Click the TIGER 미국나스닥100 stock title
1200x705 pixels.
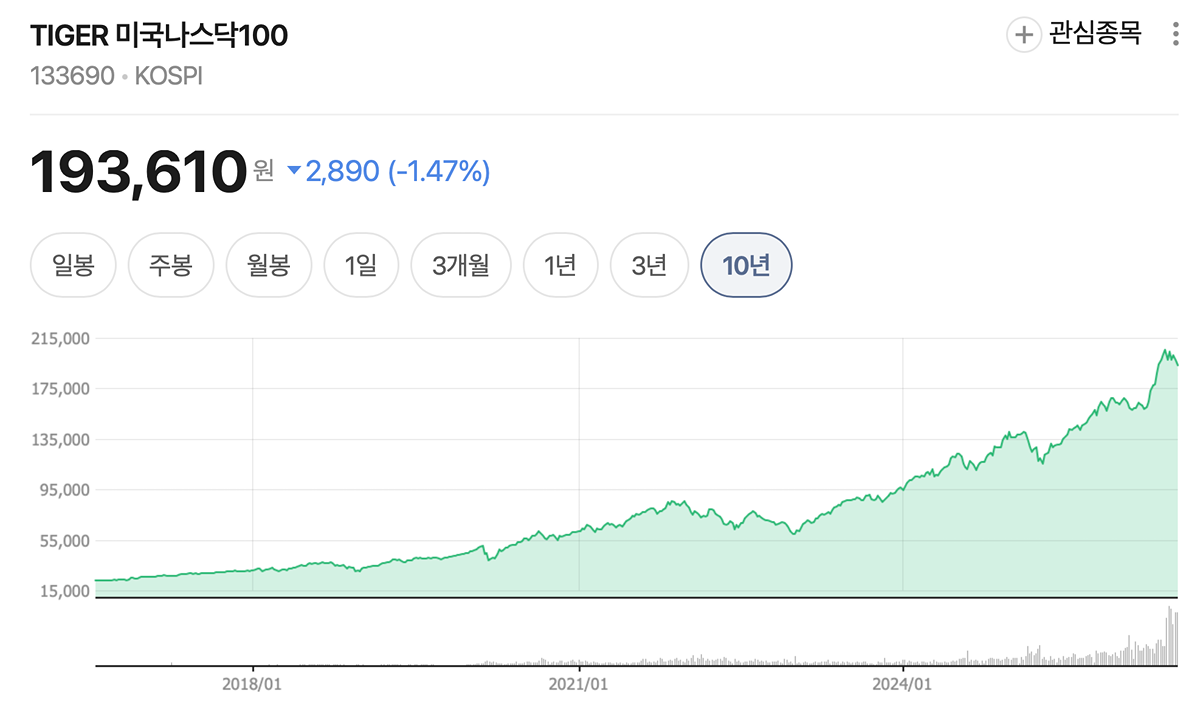click(x=159, y=35)
